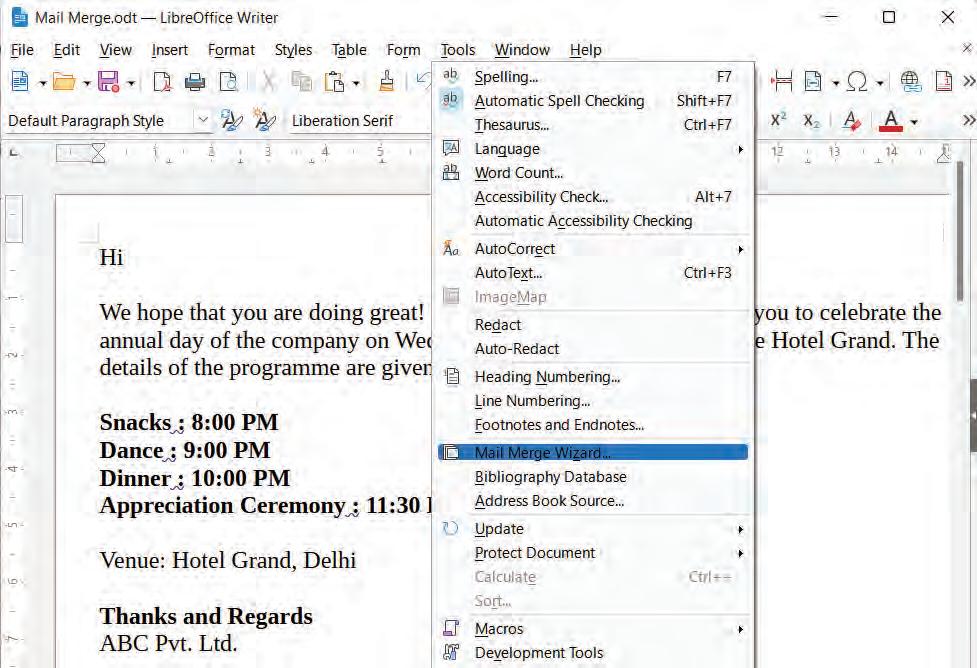The image size is (977, 668).
Task: Click the vertical scrollbar thumb
Action: coord(961,232)
